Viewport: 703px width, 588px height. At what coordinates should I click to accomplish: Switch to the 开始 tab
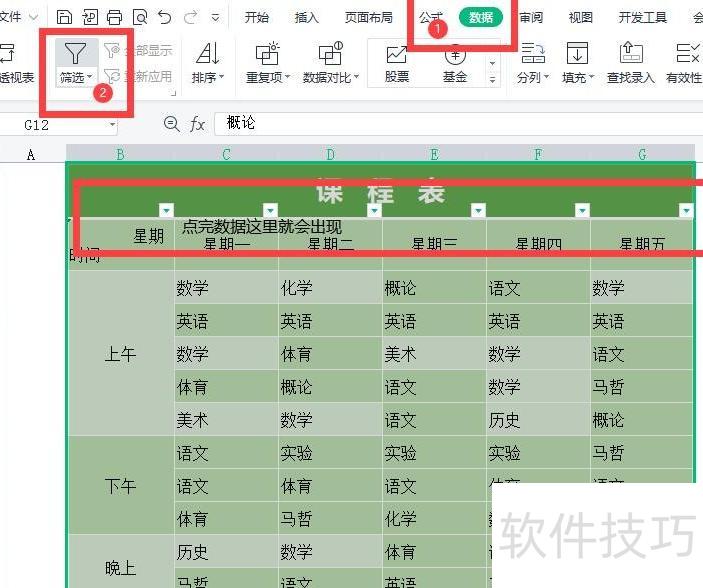[x=256, y=17]
